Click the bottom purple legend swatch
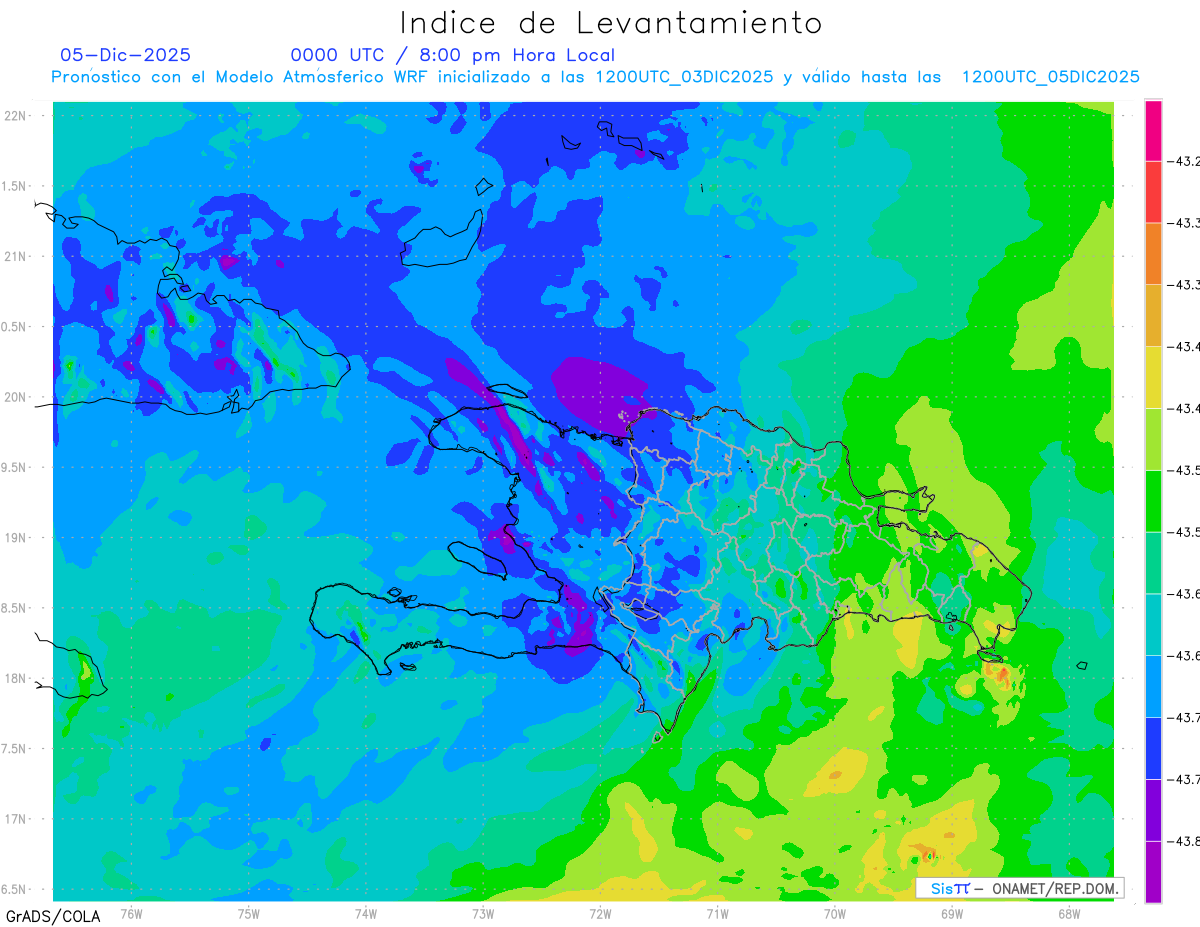Viewport: 1200px width, 927px height. [x=1153, y=872]
